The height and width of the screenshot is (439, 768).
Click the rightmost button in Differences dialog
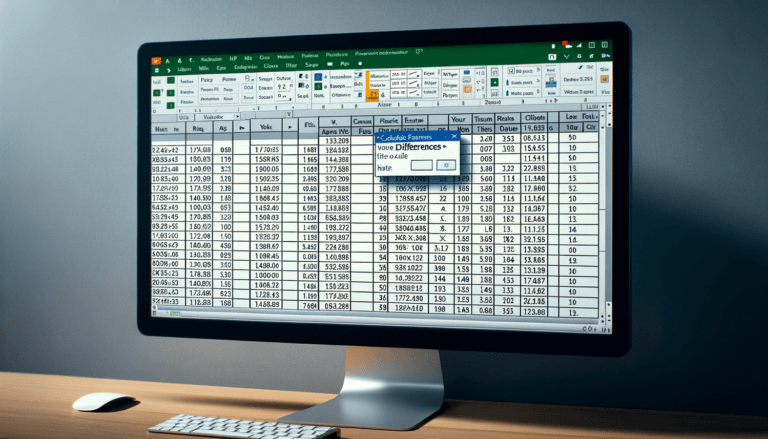pos(446,165)
